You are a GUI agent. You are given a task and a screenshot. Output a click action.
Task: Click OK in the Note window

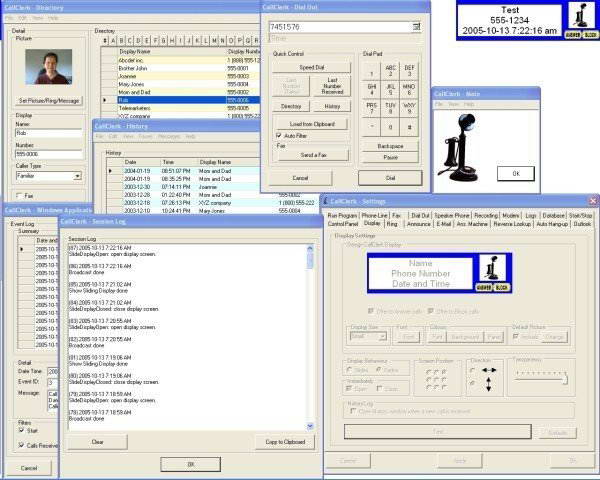coord(516,173)
